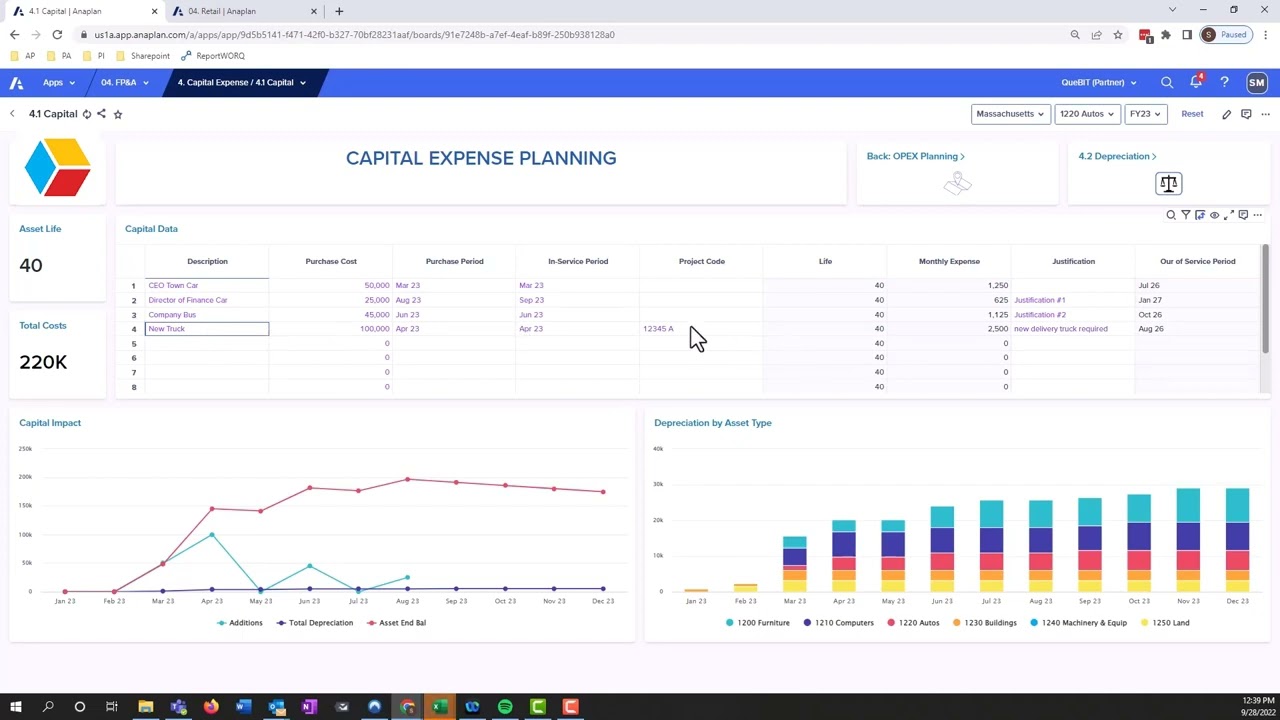
Task: Open the Windows Start menu
Action: click(15, 707)
